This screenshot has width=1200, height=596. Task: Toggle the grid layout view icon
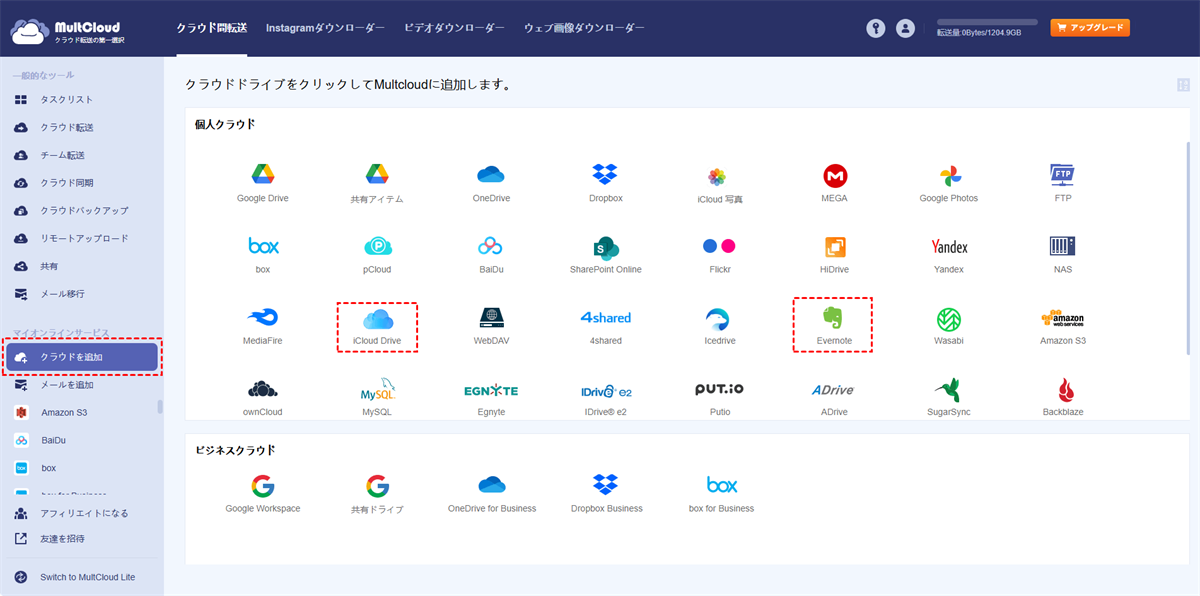(x=1184, y=85)
